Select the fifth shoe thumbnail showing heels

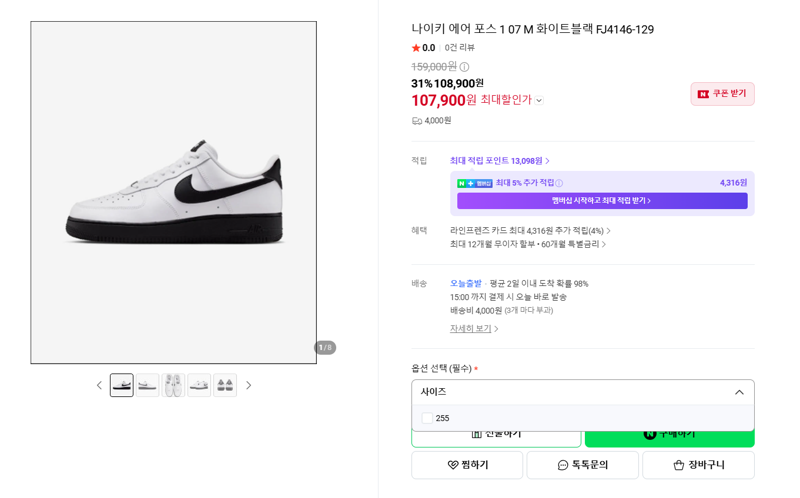[225, 385]
